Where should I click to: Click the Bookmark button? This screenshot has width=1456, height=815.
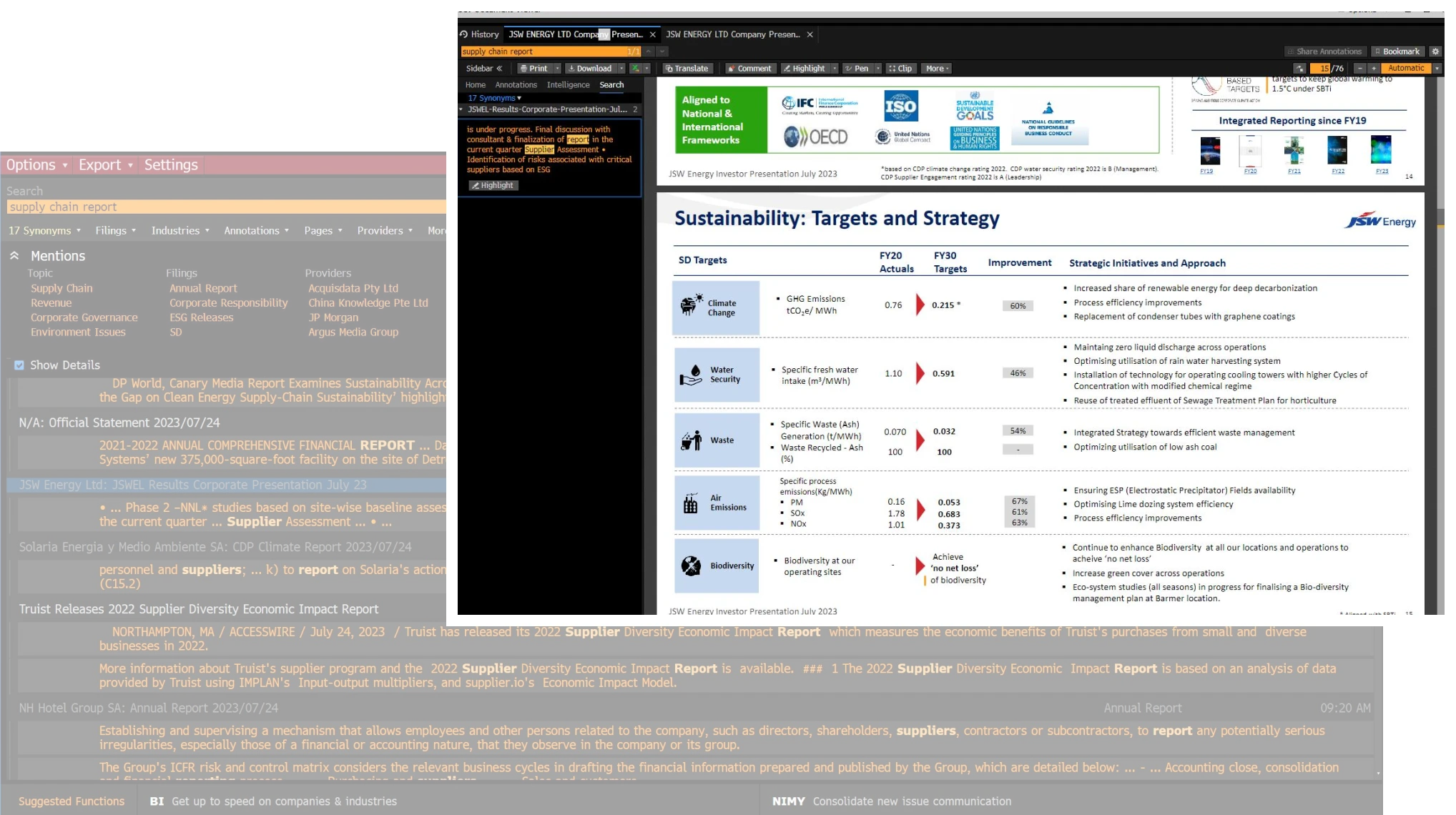click(x=1397, y=51)
